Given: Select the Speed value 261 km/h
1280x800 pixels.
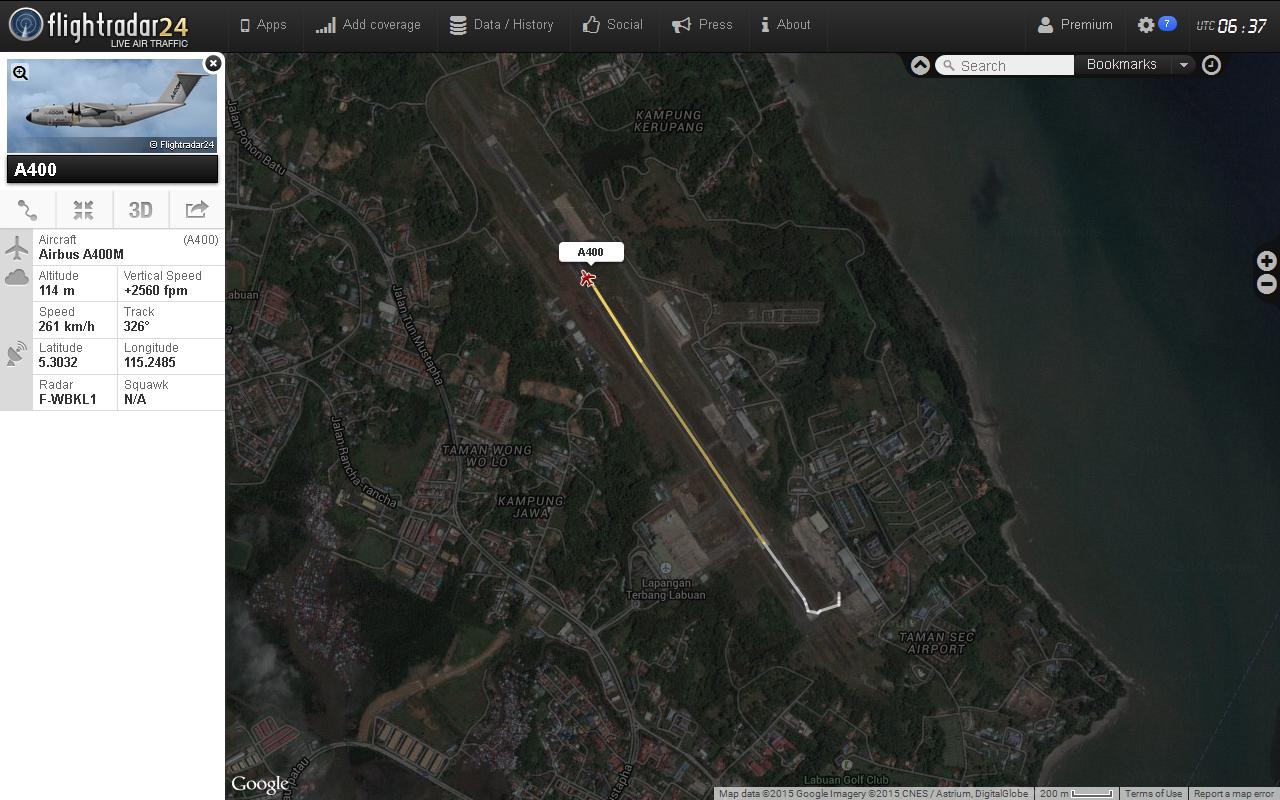Looking at the screenshot, I should 67,327.
